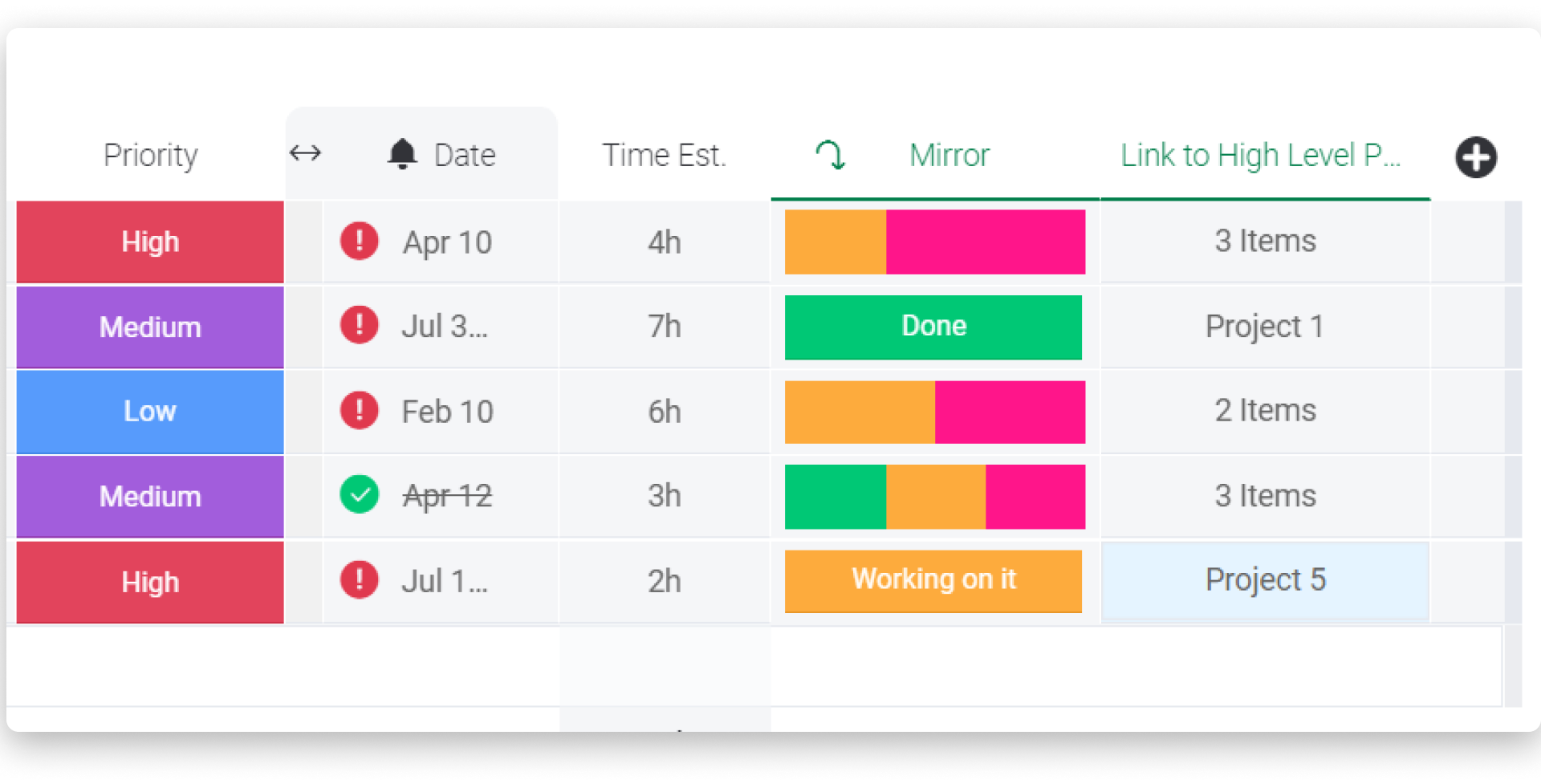The height and width of the screenshot is (784, 1541).
Task: Click red overdue icon next to Apr 10
Action: 359,241
